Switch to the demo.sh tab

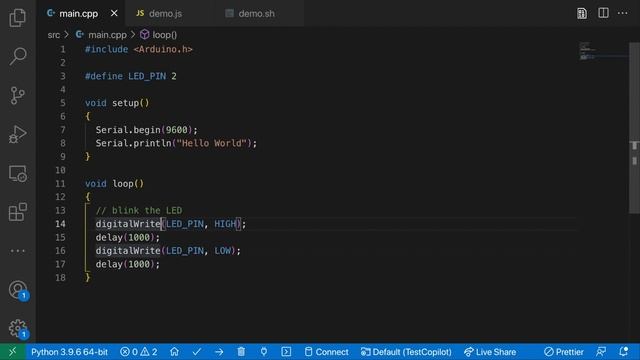(x=256, y=13)
